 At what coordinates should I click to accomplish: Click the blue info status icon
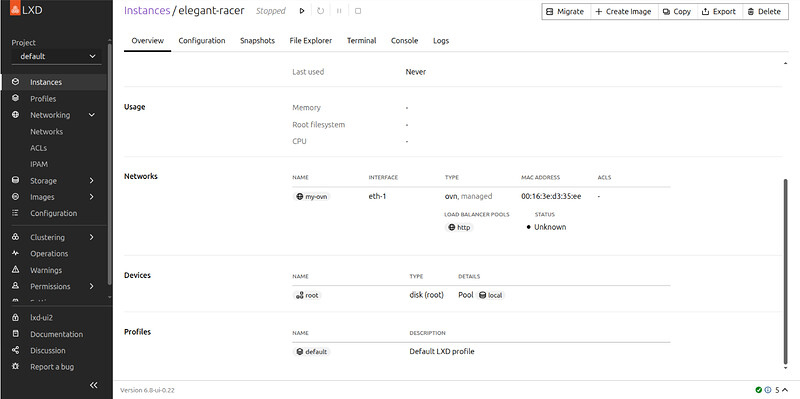767,390
